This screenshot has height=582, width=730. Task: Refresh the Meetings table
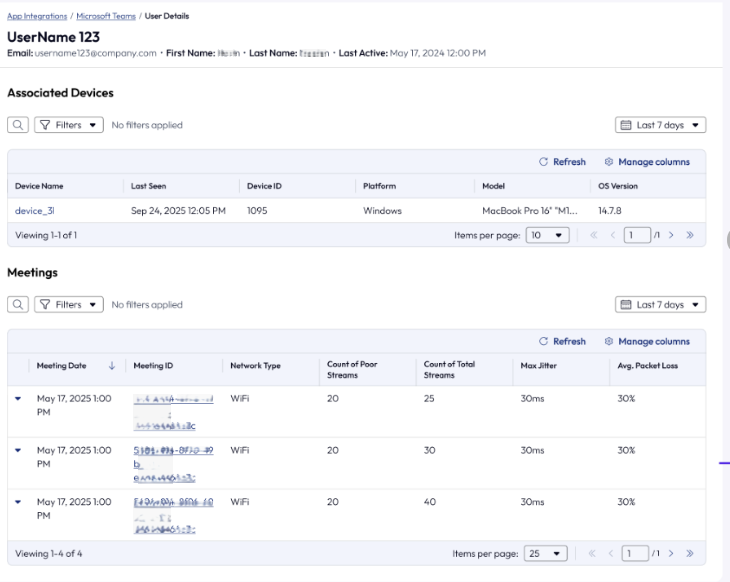coord(562,341)
